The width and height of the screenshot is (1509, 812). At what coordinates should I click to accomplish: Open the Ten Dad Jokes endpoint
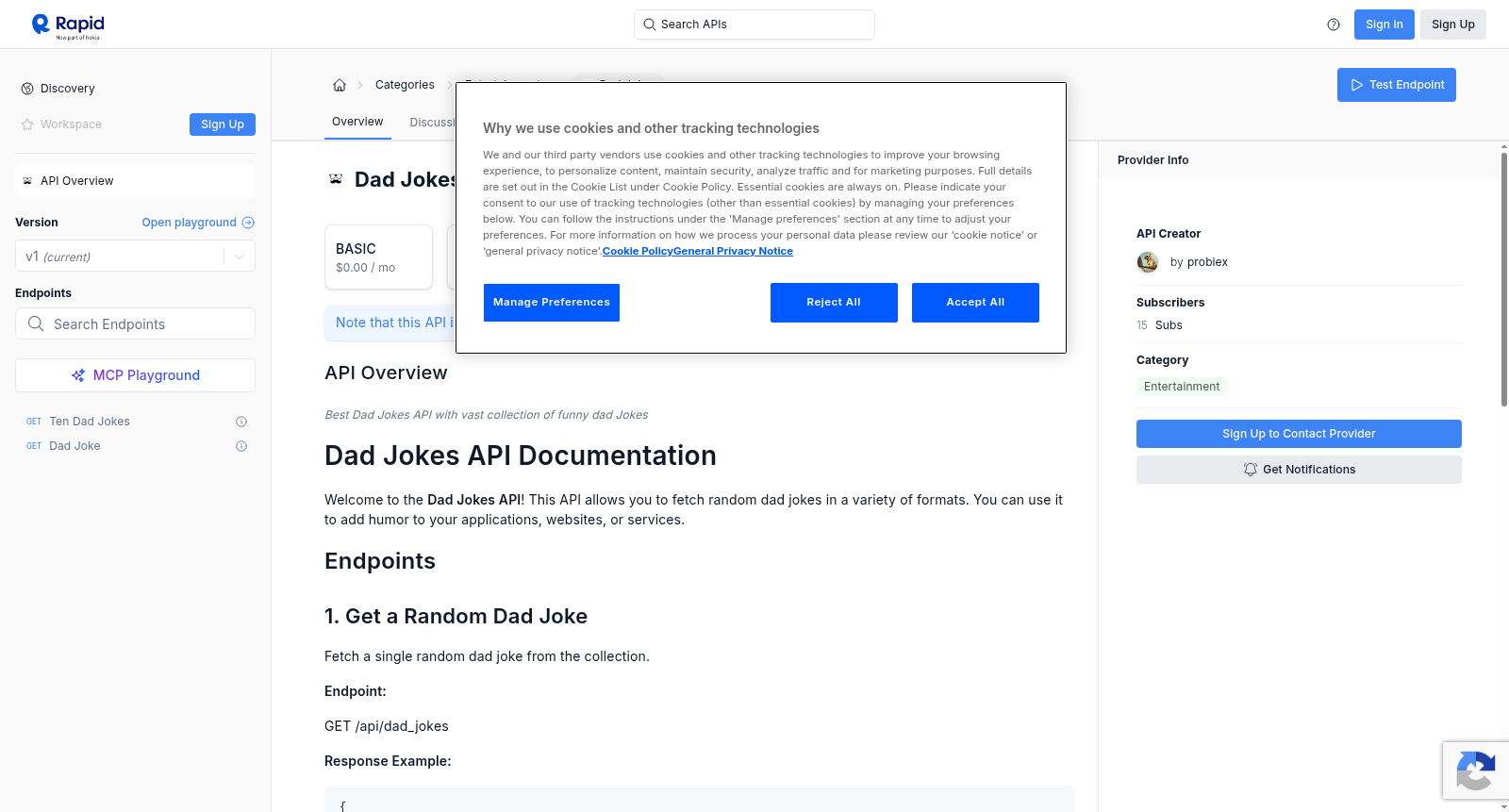pos(90,422)
